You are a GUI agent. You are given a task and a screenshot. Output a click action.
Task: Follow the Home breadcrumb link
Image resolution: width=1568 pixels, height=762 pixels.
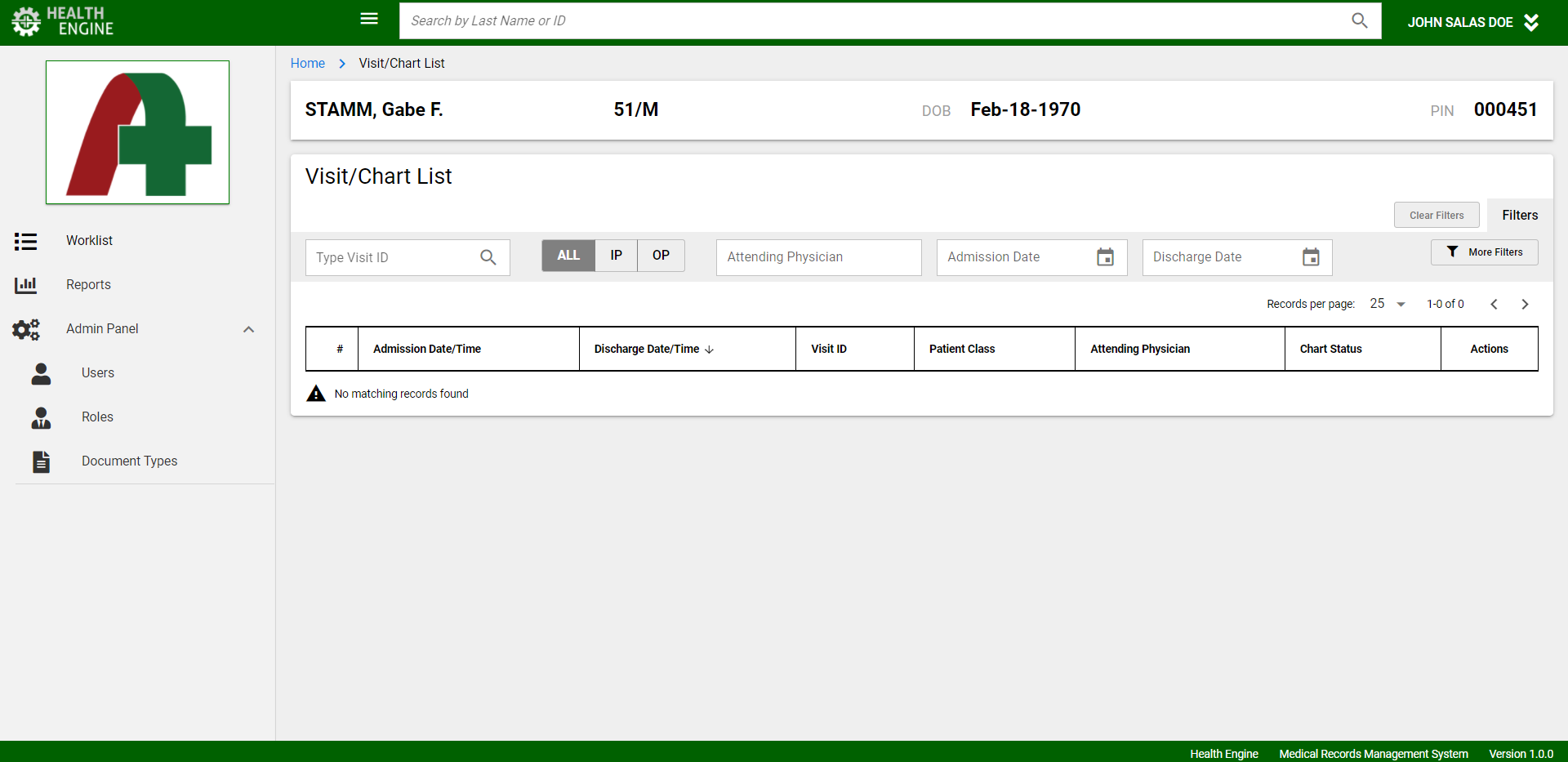[x=308, y=64]
